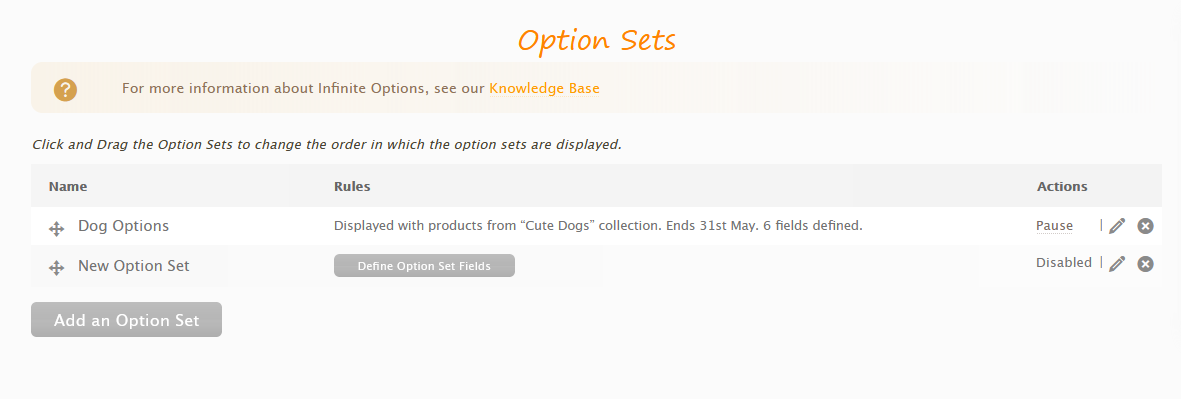Click the Name column header
1181x399 pixels.
68,186
